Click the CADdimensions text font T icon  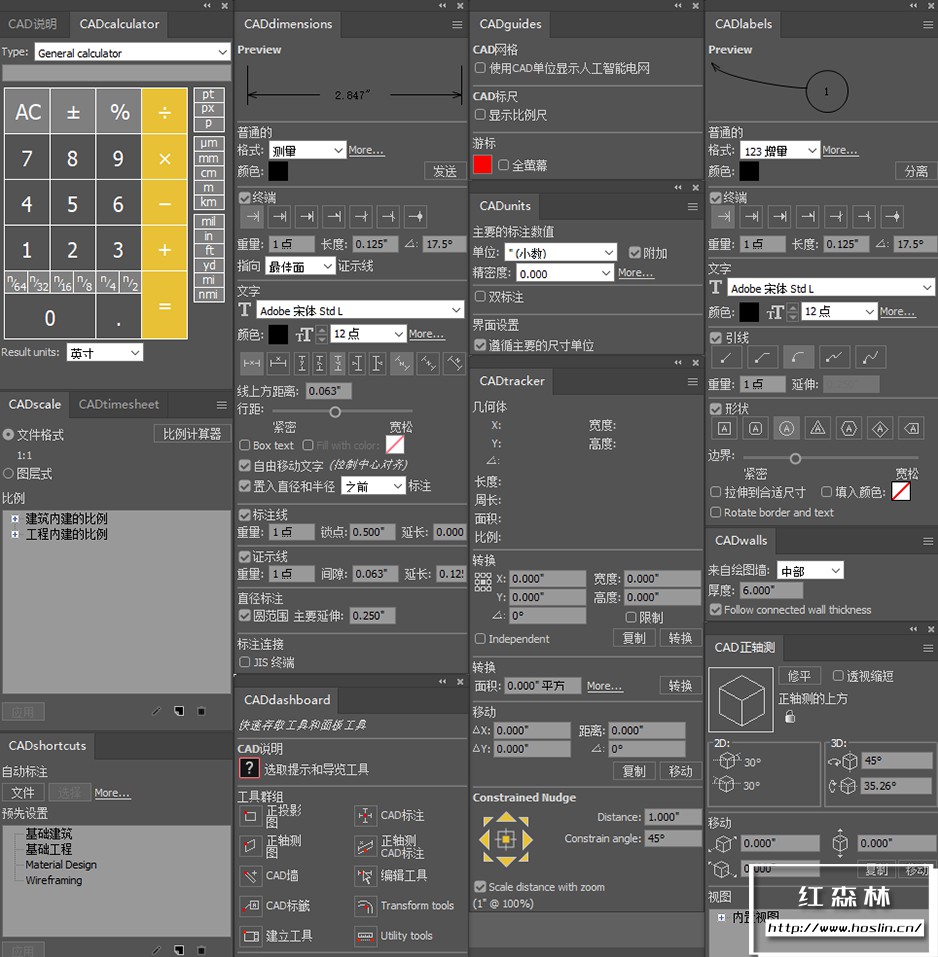(x=245, y=309)
